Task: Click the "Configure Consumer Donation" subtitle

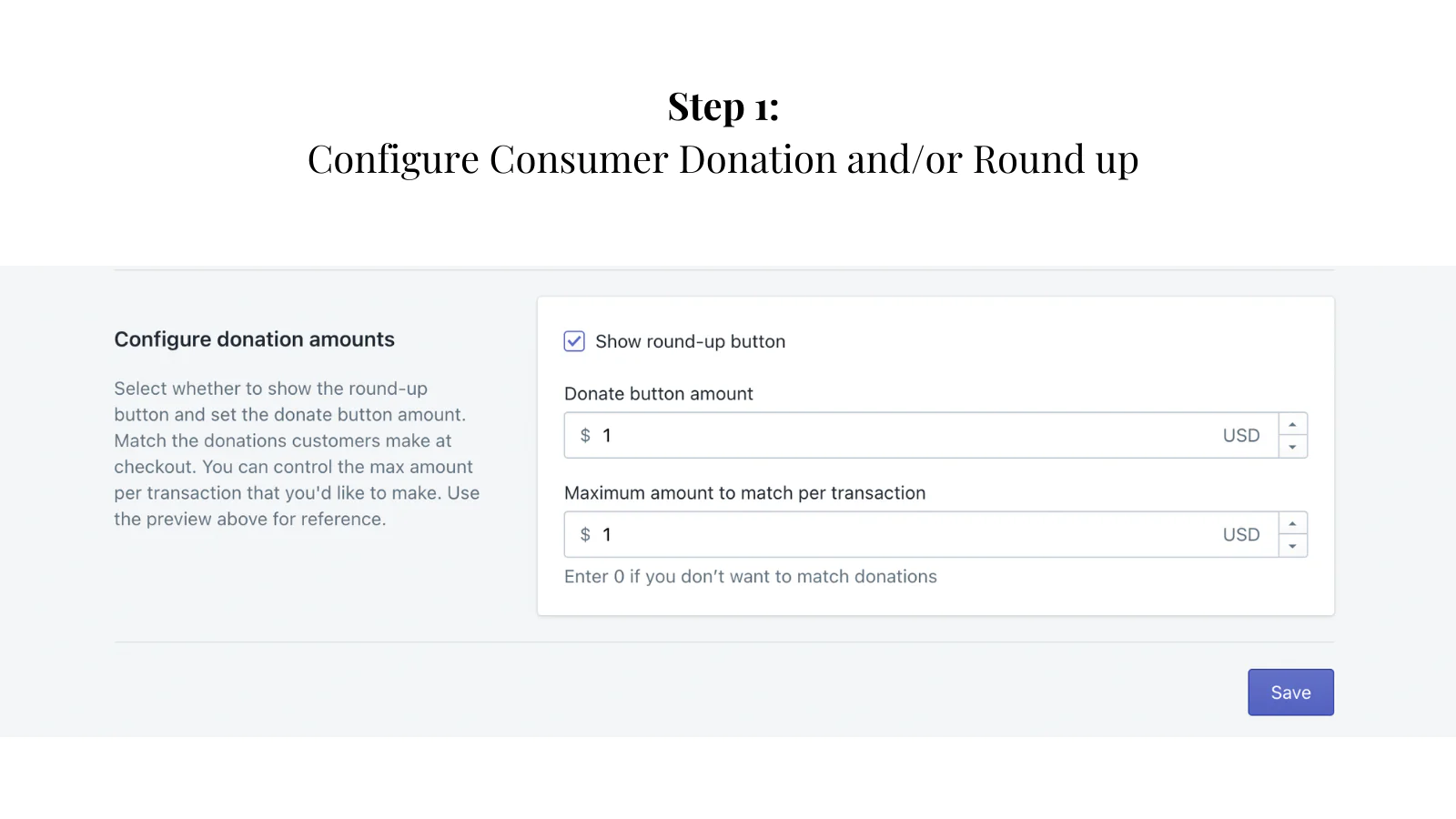Action: click(x=723, y=160)
